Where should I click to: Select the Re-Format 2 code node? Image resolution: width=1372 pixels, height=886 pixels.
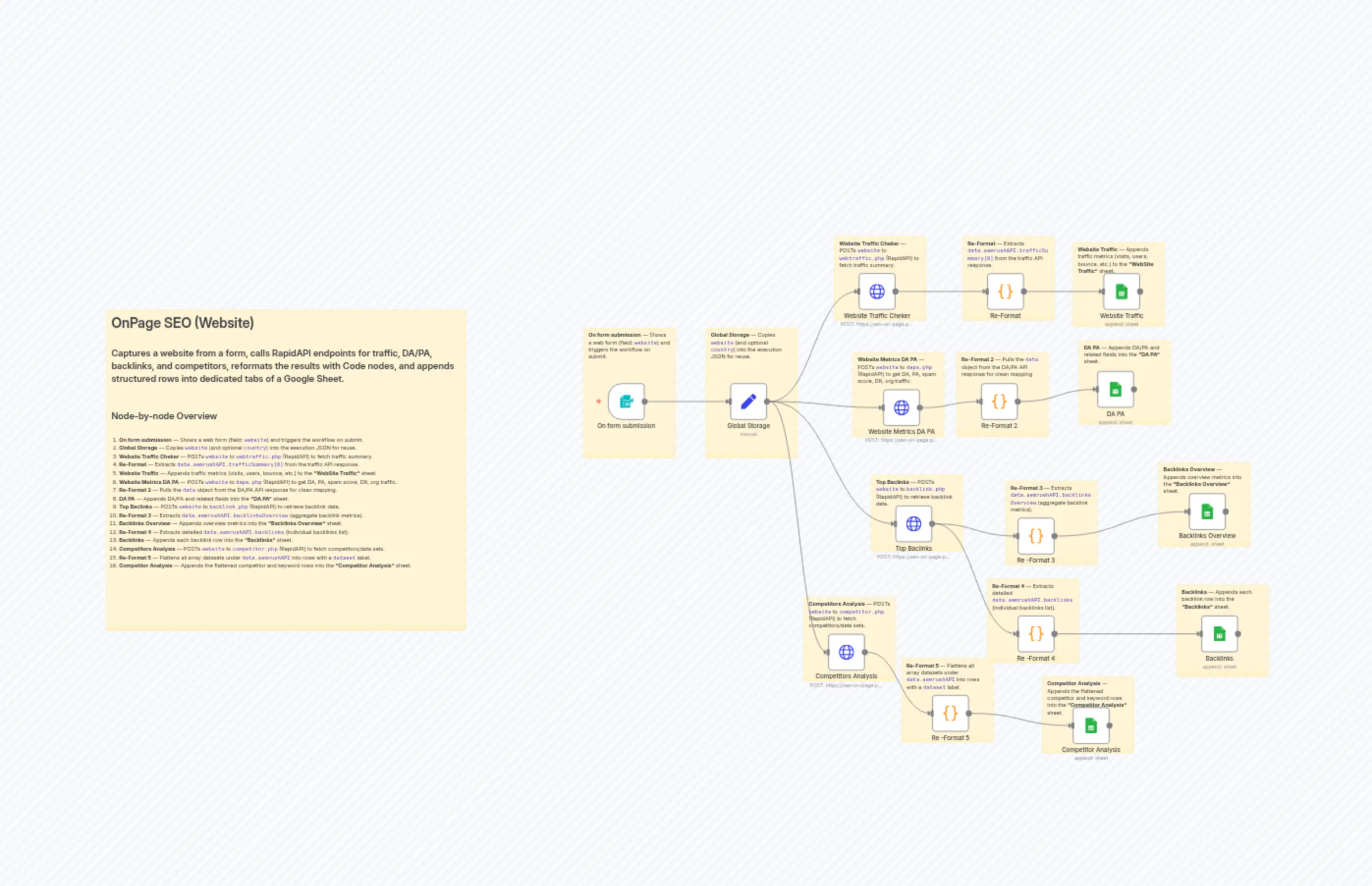tap(1000, 403)
